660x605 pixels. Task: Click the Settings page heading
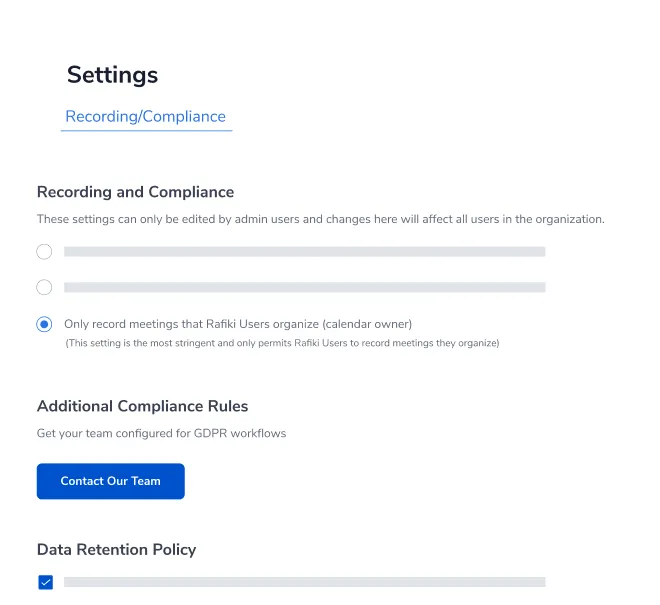tap(112, 75)
